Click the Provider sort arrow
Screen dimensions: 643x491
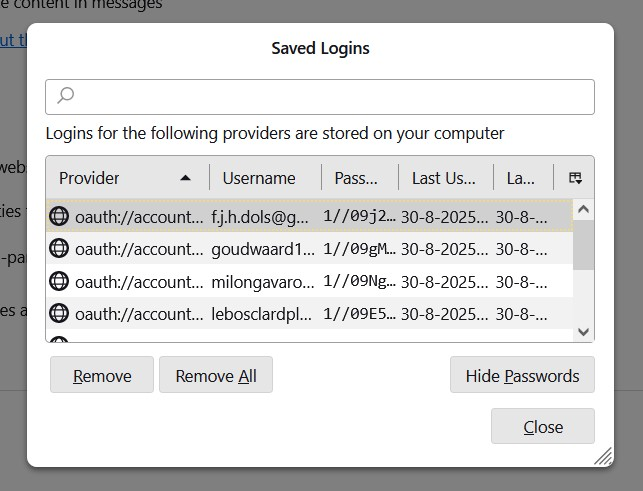(185, 178)
